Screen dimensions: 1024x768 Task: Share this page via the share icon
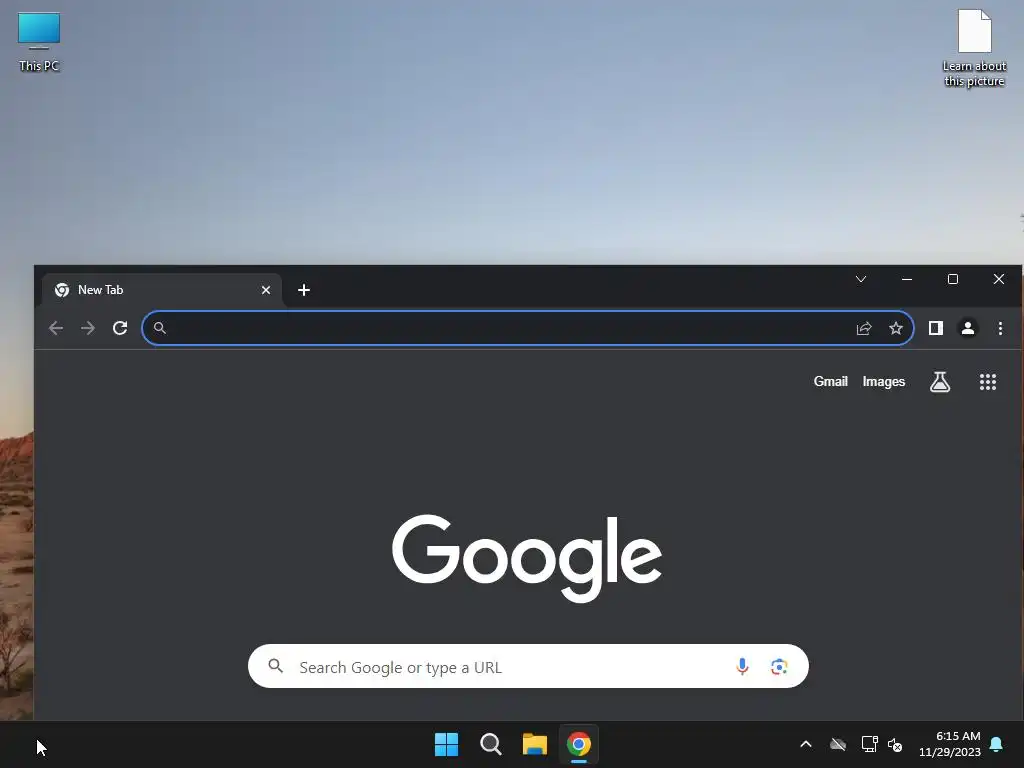pyautogui.click(x=864, y=328)
